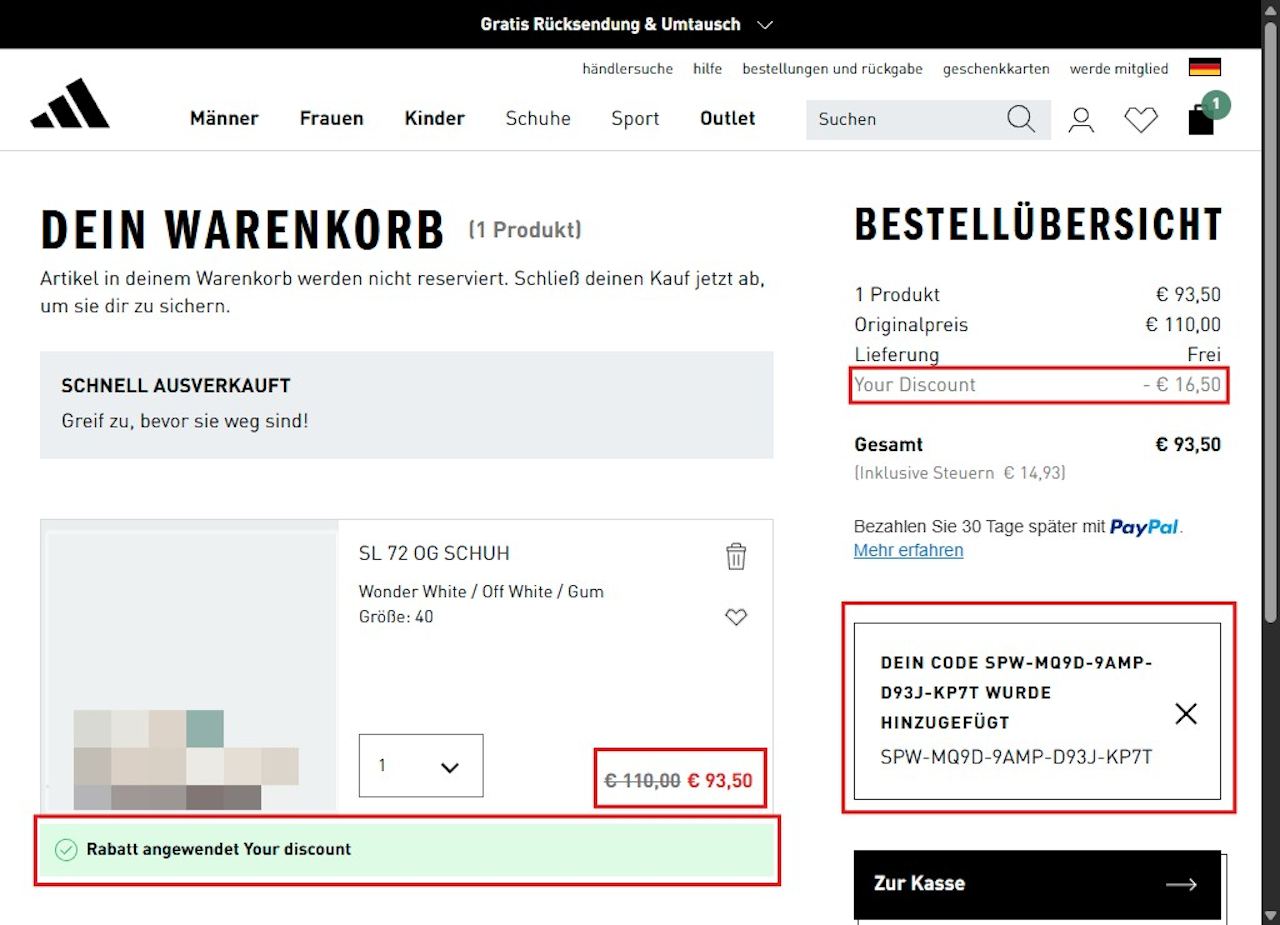Open the geschenkkarten link
1280x925 pixels.
pos(996,69)
